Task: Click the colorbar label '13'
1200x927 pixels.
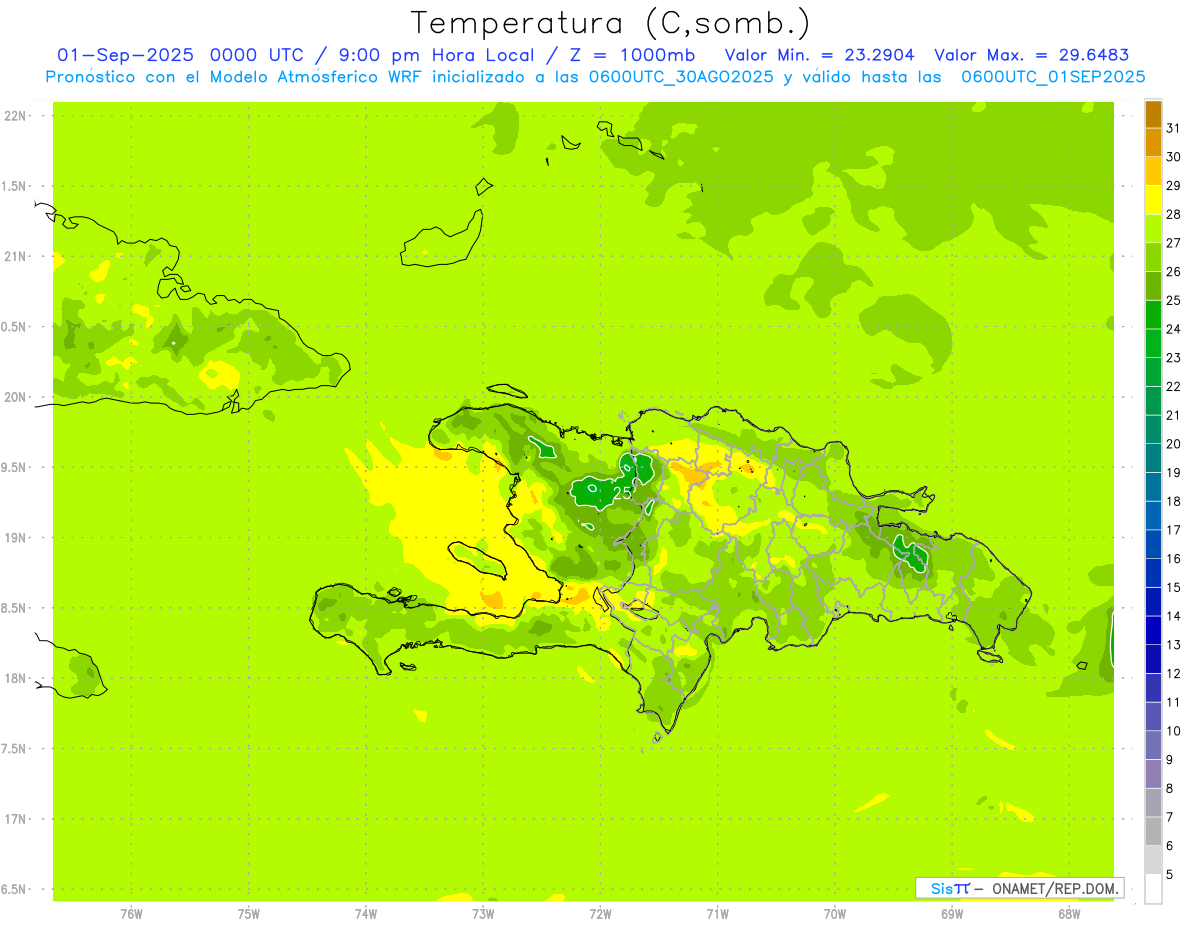Action: 1174,645
